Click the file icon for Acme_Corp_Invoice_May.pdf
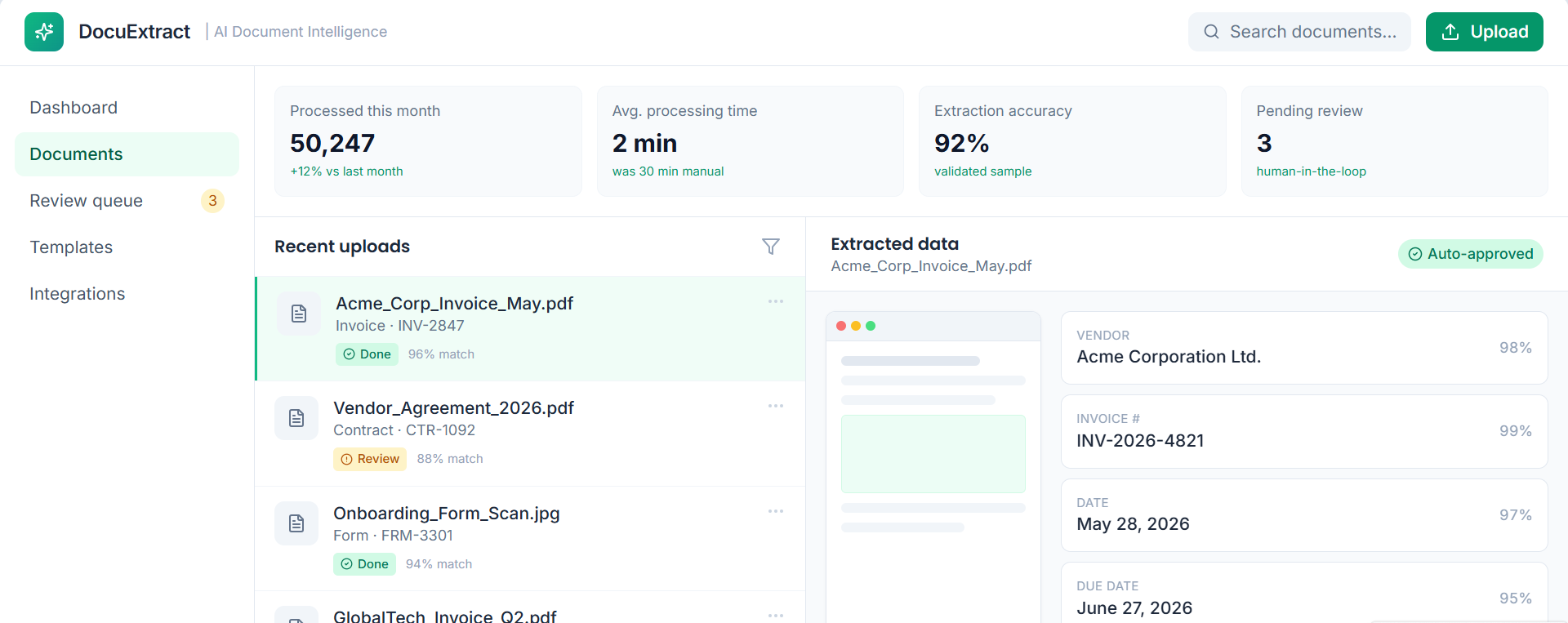Image resolution: width=1568 pixels, height=623 pixels. [299, 314]
